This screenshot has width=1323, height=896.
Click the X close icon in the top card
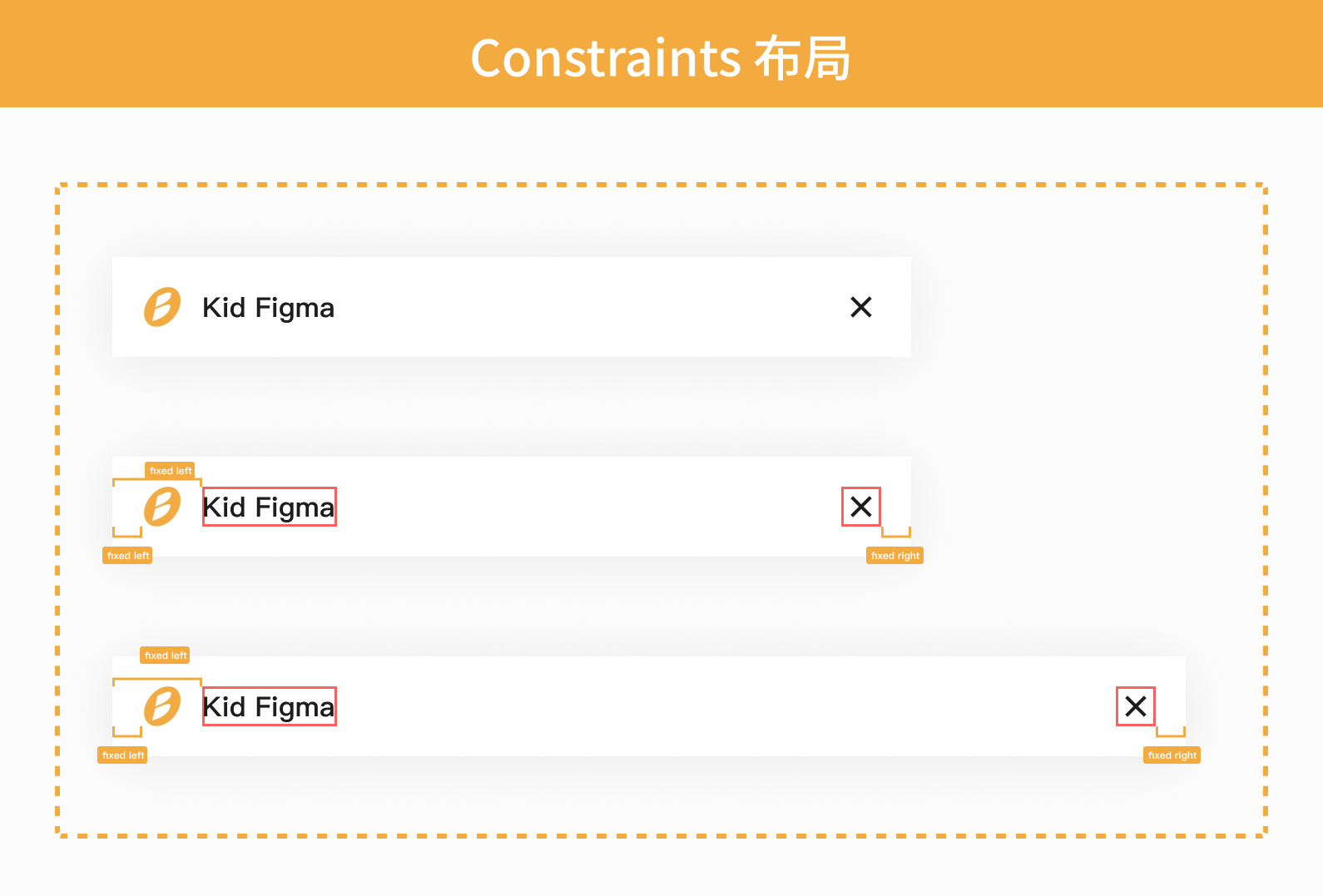click(x=861, y=307)
